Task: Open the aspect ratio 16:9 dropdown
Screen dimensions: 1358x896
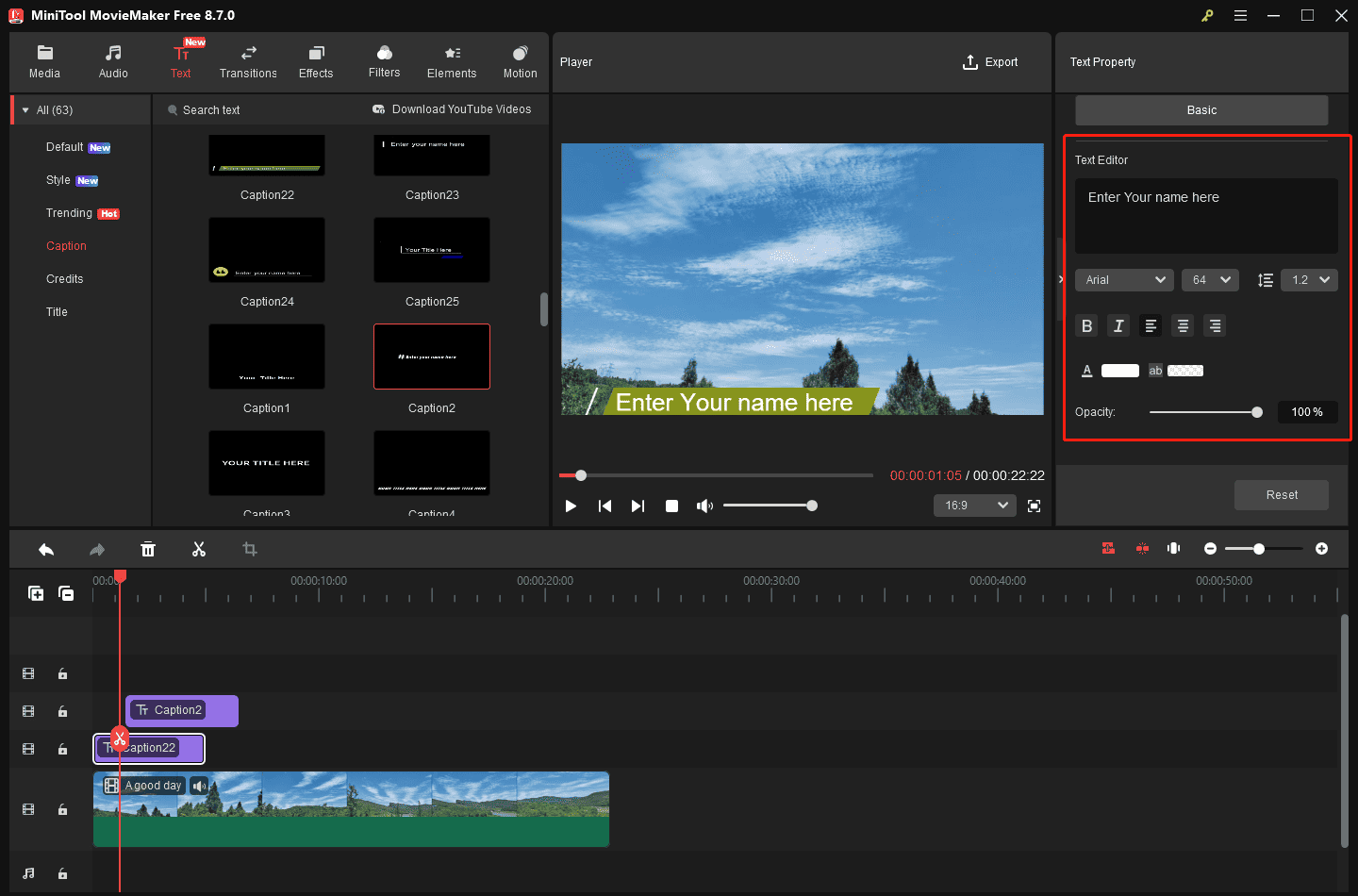Action: click(x=975, y=506)
